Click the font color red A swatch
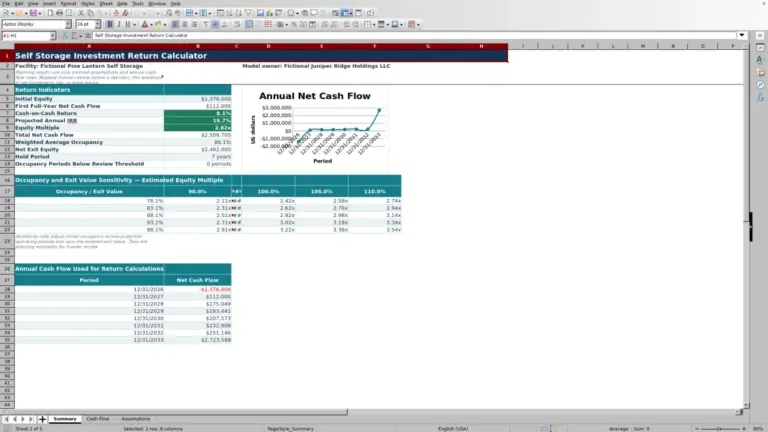This screenshot has width=768, height=432. coord(144,24)
